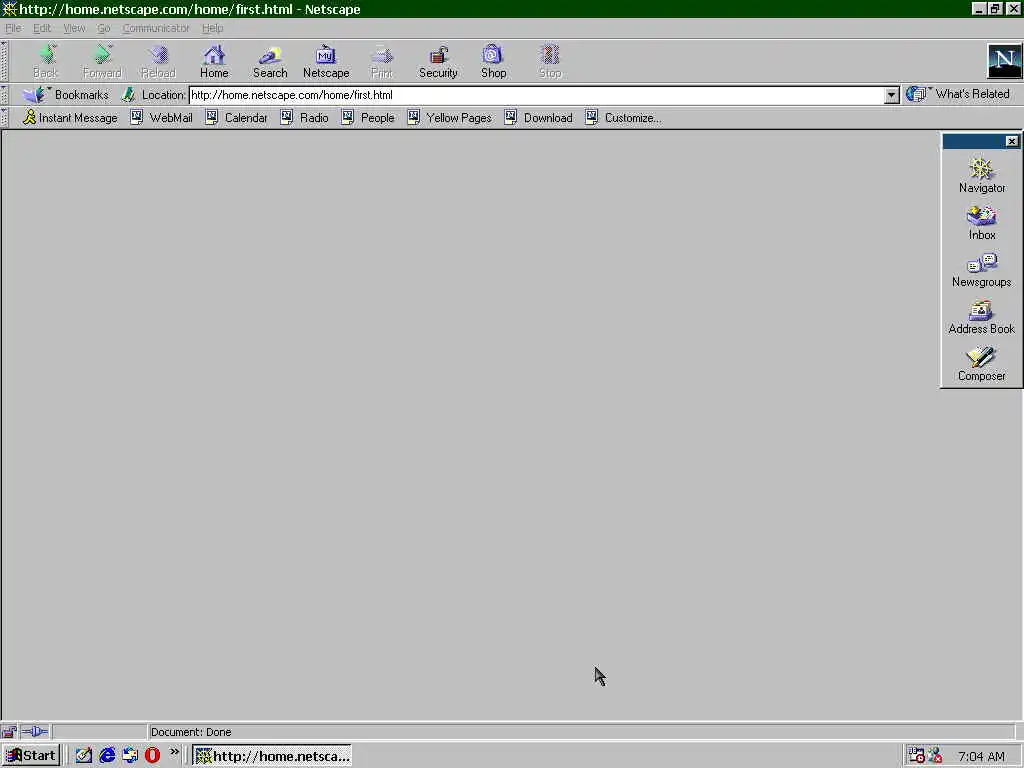The image size is (1024, 768).
Task: Open the View menu
Action: 74,28
